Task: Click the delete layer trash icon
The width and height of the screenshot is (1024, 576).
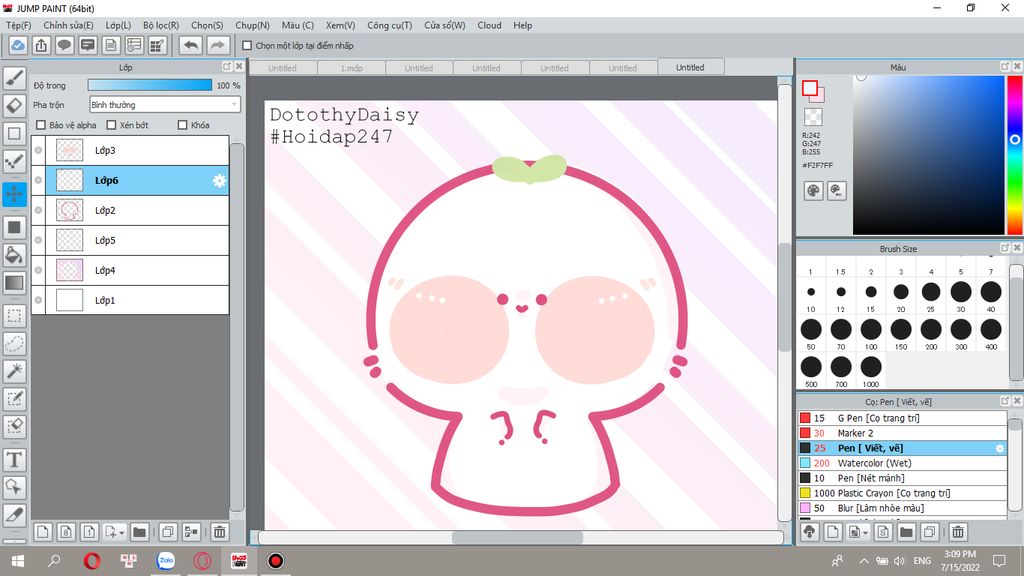Action: point(219,532)
